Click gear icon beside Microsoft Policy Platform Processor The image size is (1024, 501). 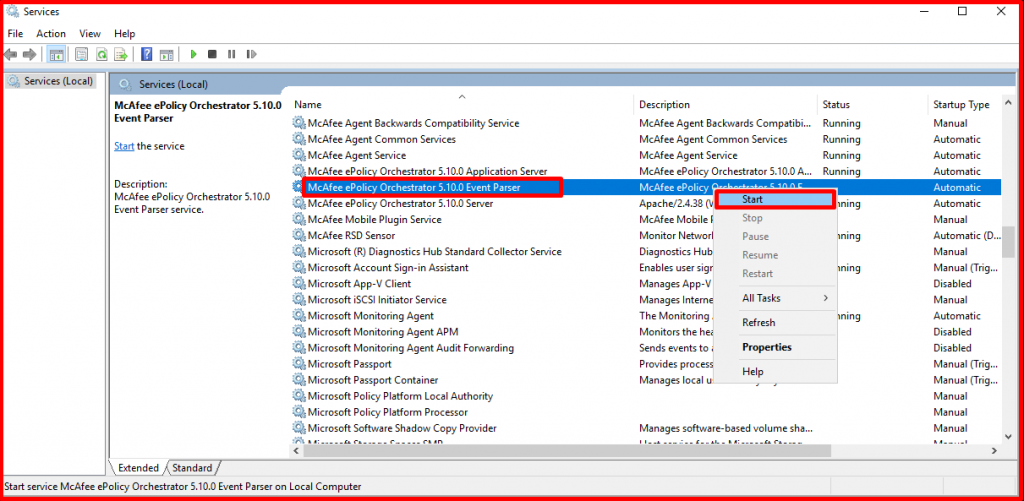(298, 412)
